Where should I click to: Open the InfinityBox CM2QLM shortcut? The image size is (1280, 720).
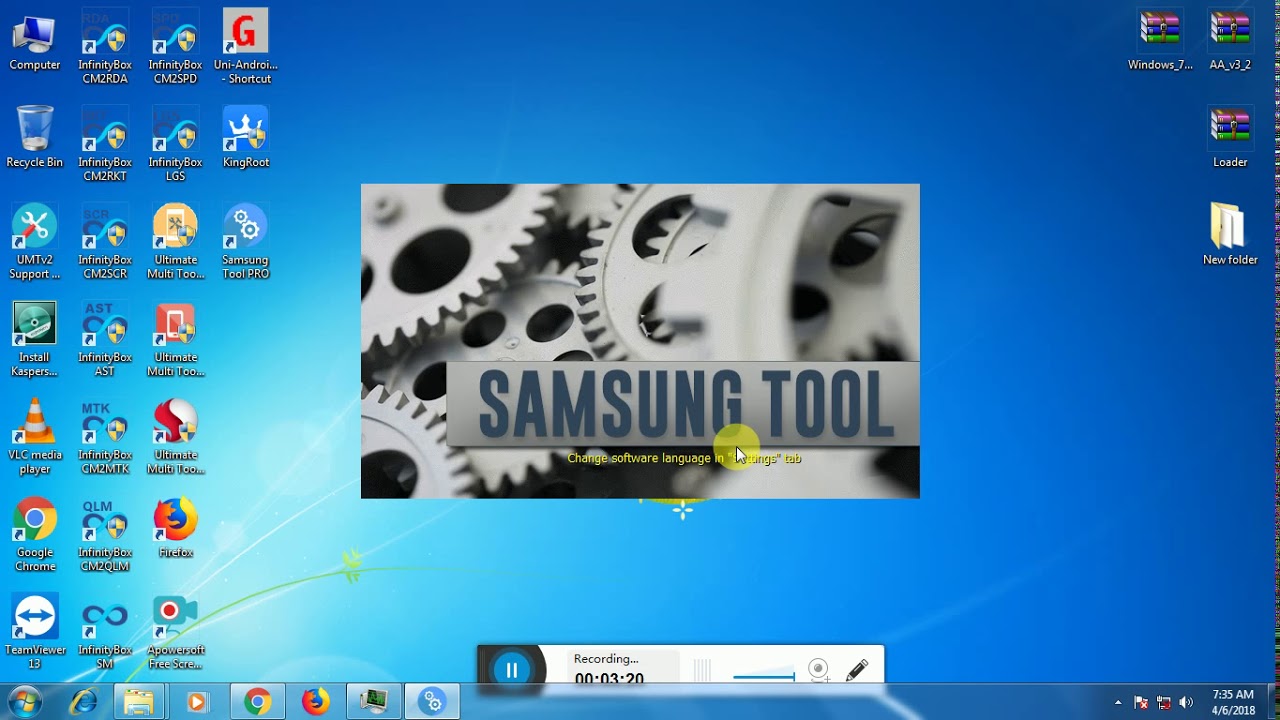tap(105, 535)
